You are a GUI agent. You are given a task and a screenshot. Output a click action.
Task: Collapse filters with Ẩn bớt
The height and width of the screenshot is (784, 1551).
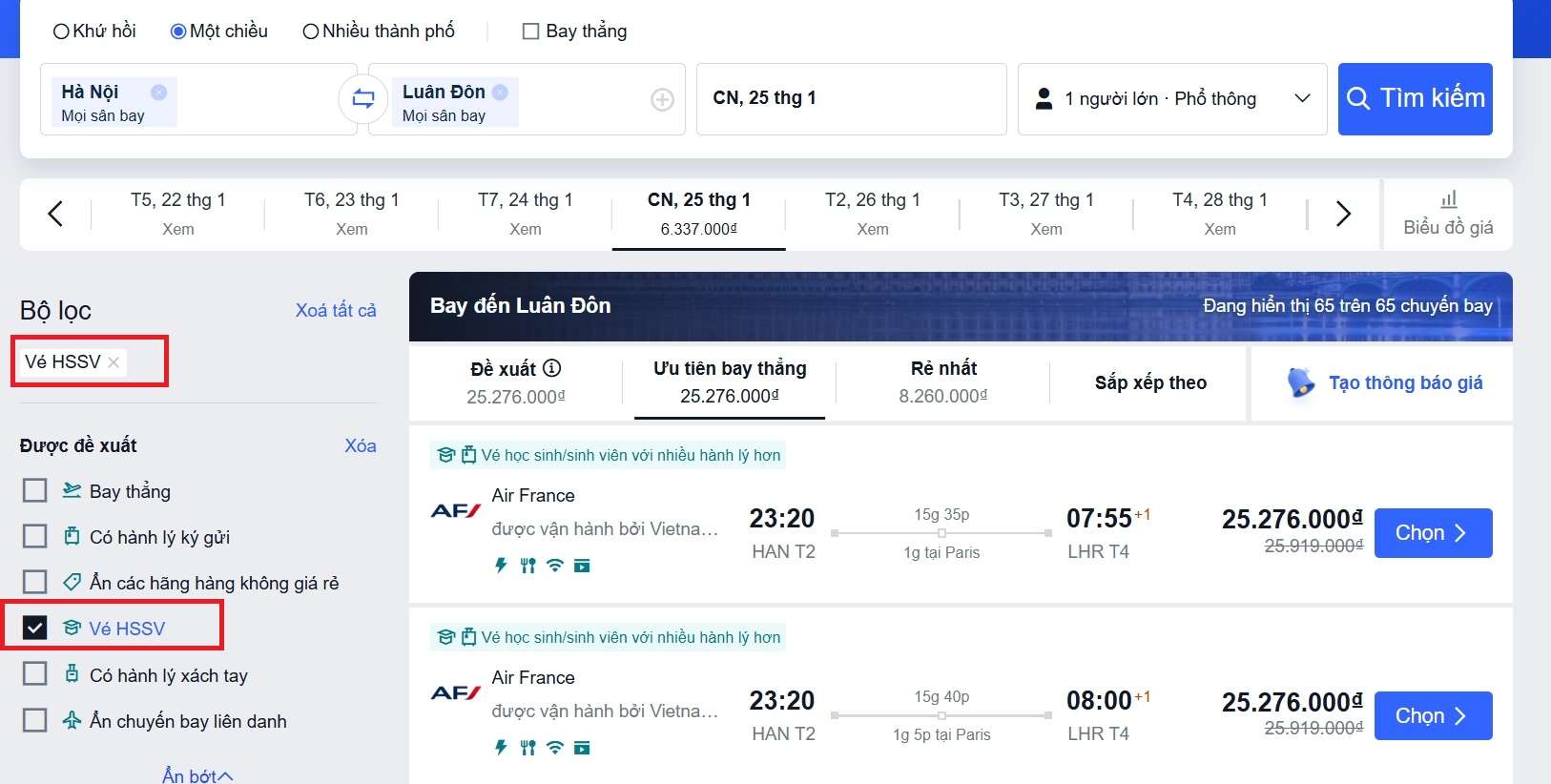pos(197,775)
